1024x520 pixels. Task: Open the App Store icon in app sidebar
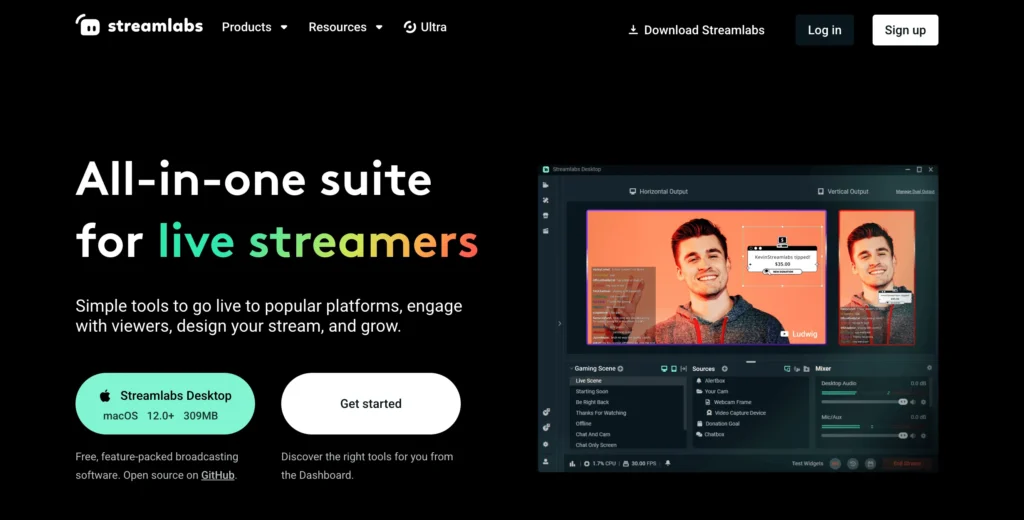[546, 216]
